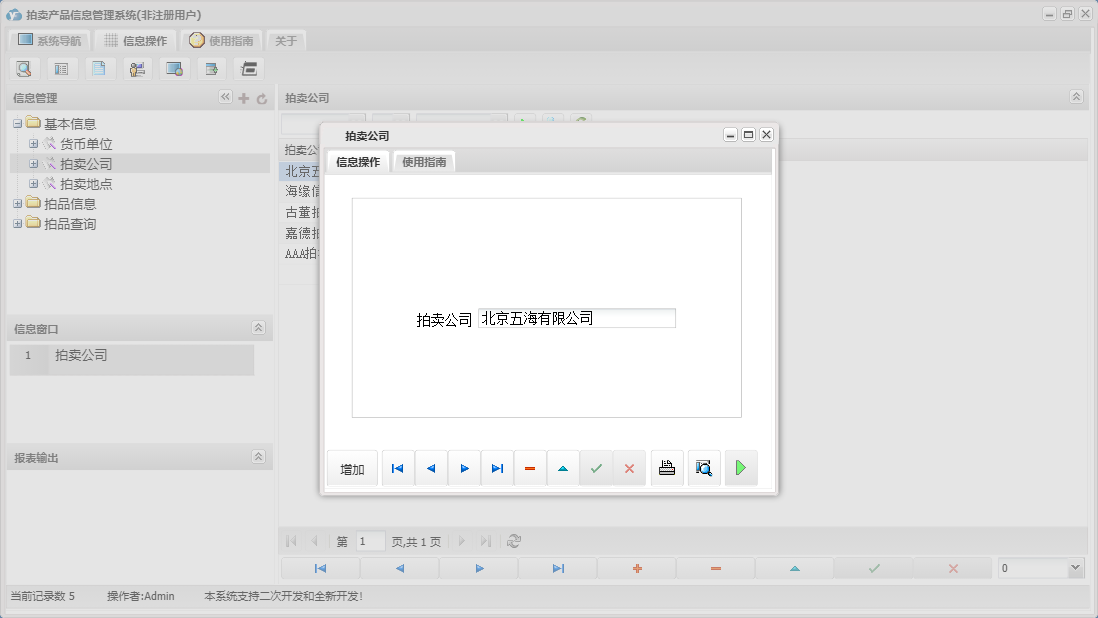1098x618 pixels.
Task: Click the green run arrow in the dialog
Action: tap(741, 467)
